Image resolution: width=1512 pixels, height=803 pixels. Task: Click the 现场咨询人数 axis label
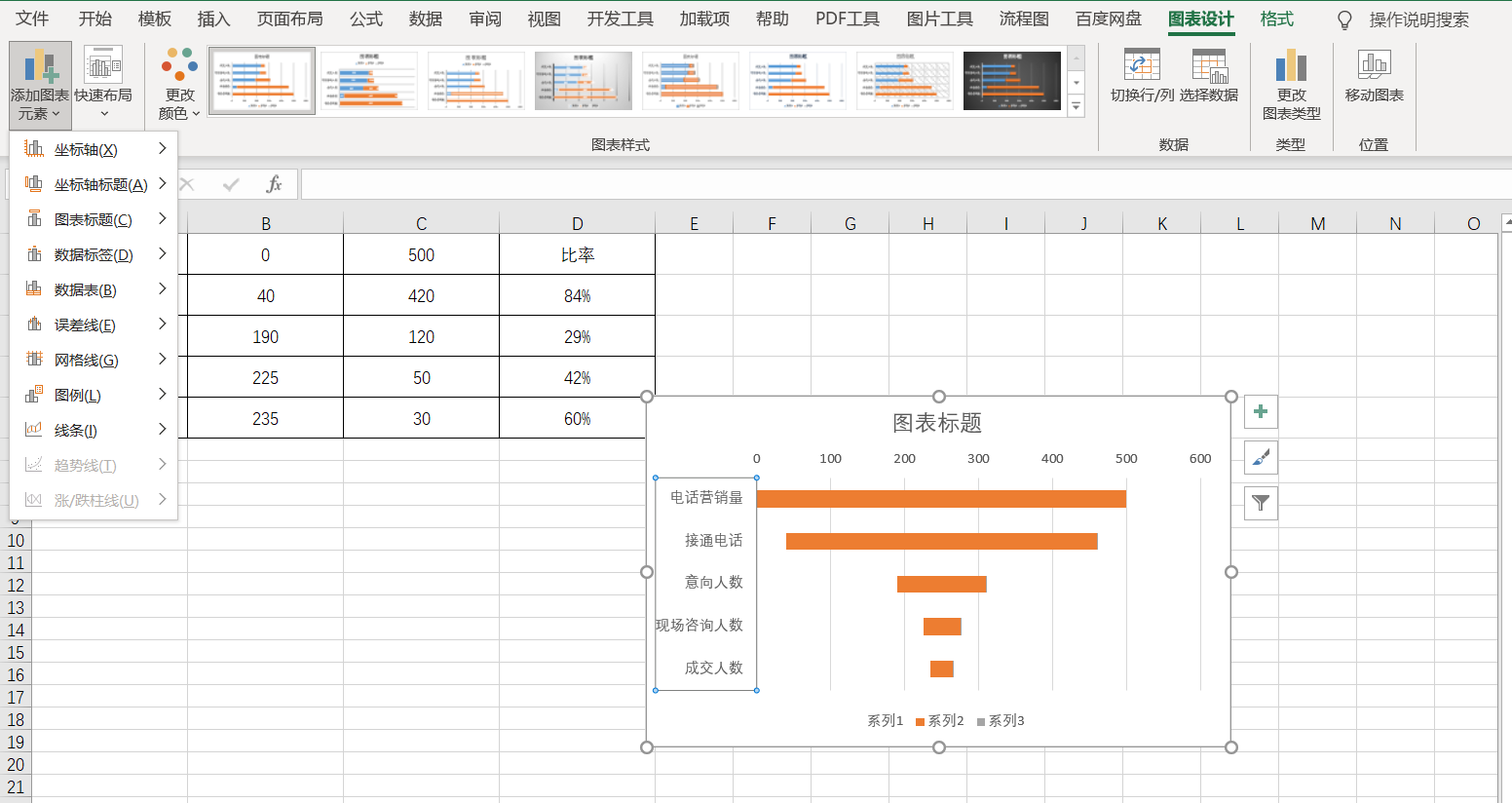pyautogui.click(x=699, y=625)
